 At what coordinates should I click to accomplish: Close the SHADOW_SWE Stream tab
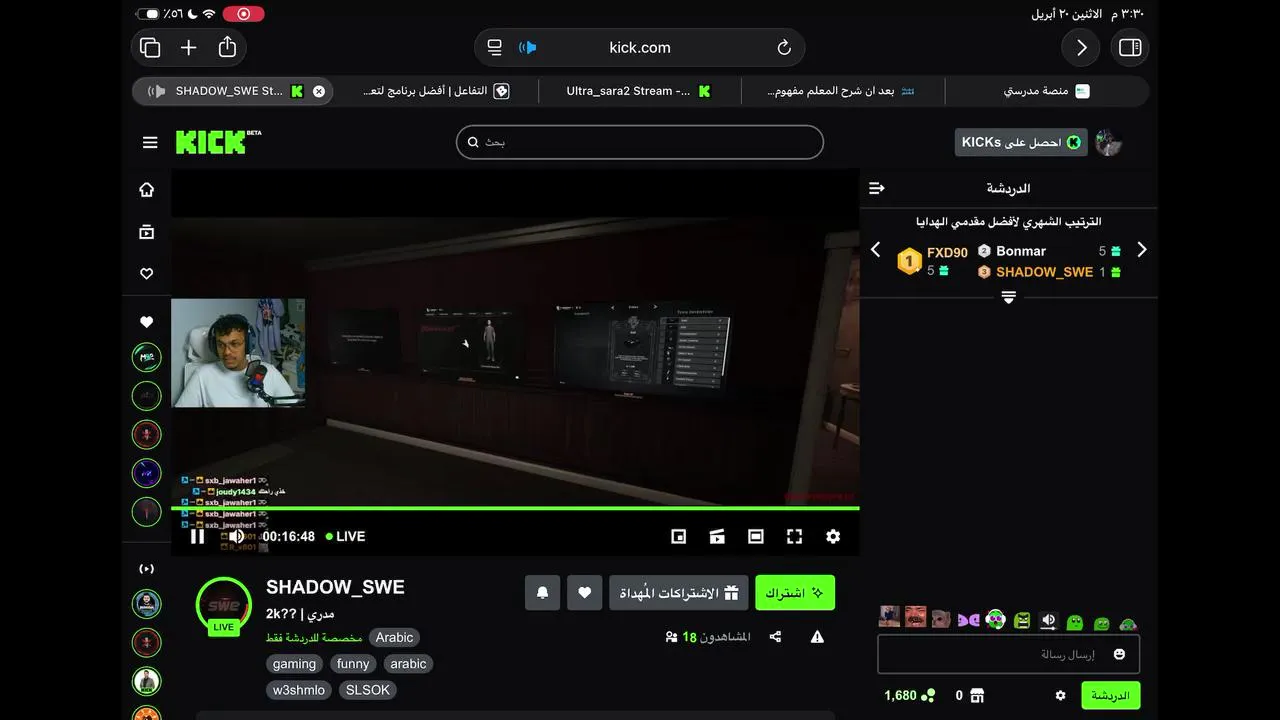click(x=319, y=91)
